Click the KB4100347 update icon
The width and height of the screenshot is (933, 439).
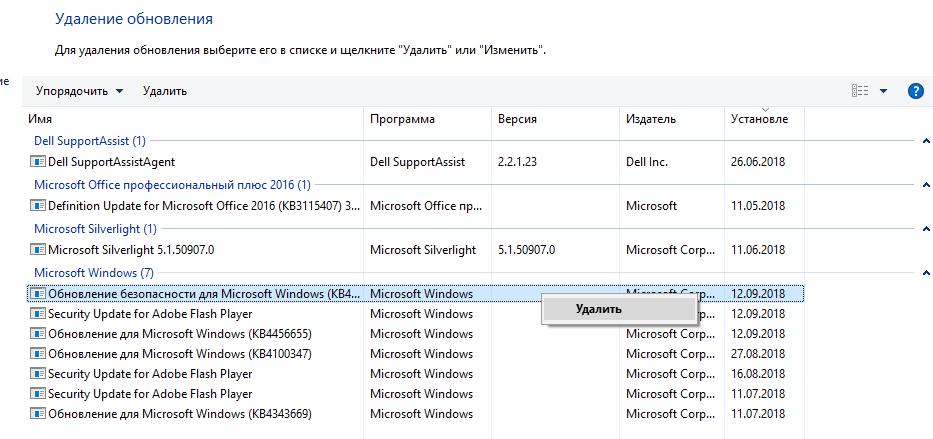37,354
